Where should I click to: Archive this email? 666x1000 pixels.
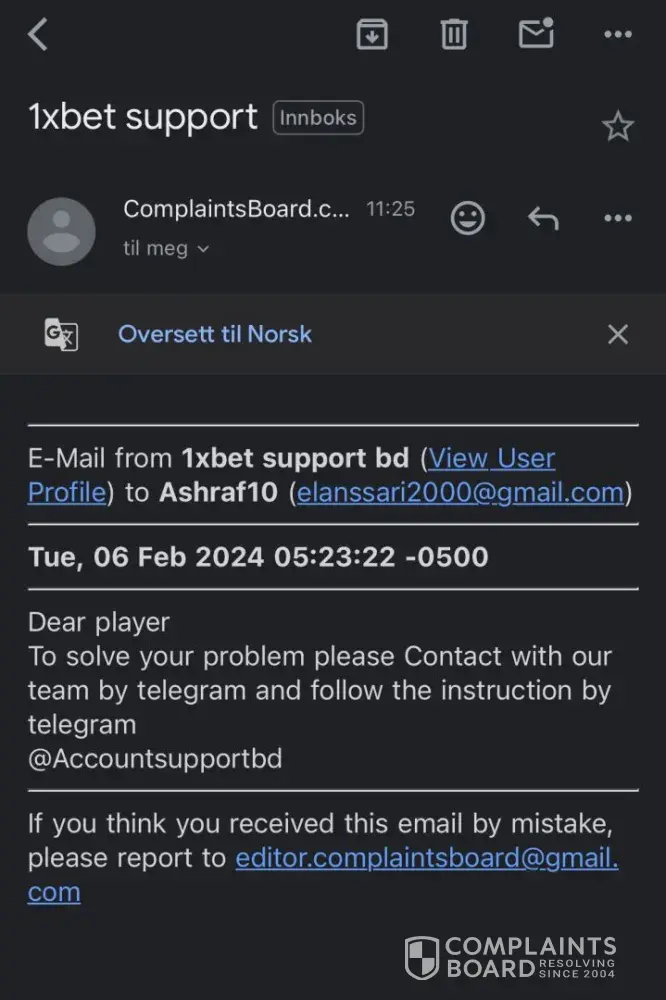[372, 35]
